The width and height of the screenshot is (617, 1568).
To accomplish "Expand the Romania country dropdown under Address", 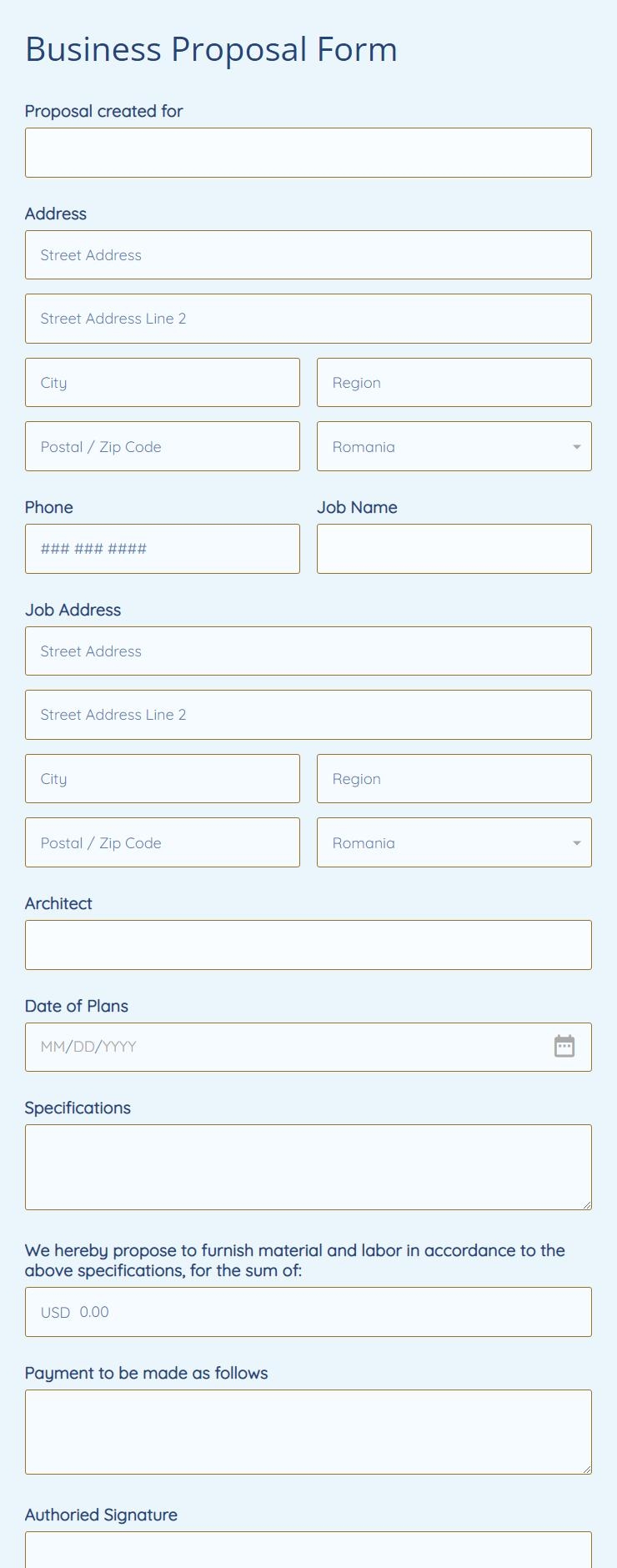I will click(574, 446).
